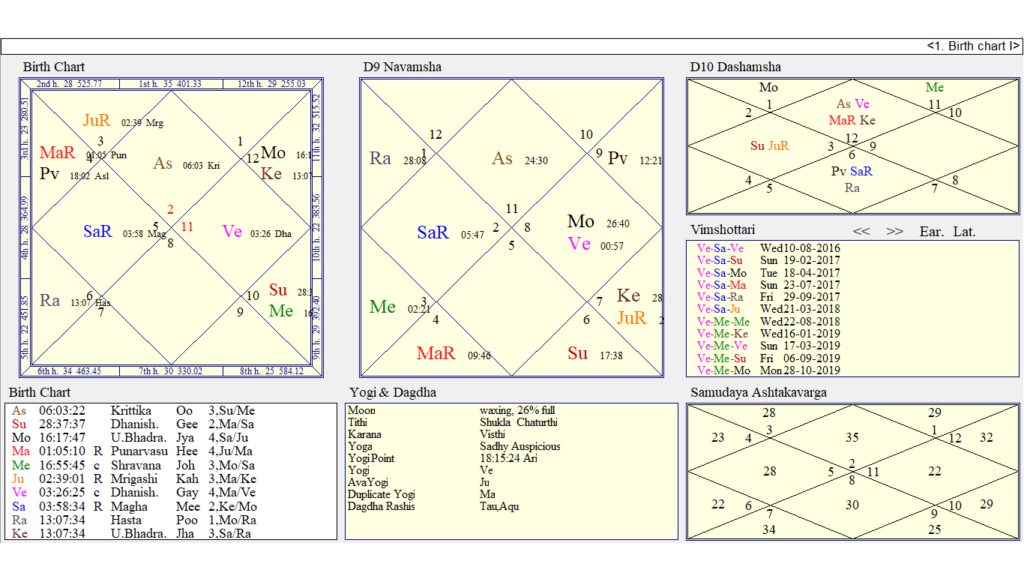Image resolution: width=1024 pixels, height=576 pixels.
Task: Select the Ve-Me-Ke dasha row
Action: 769,334
